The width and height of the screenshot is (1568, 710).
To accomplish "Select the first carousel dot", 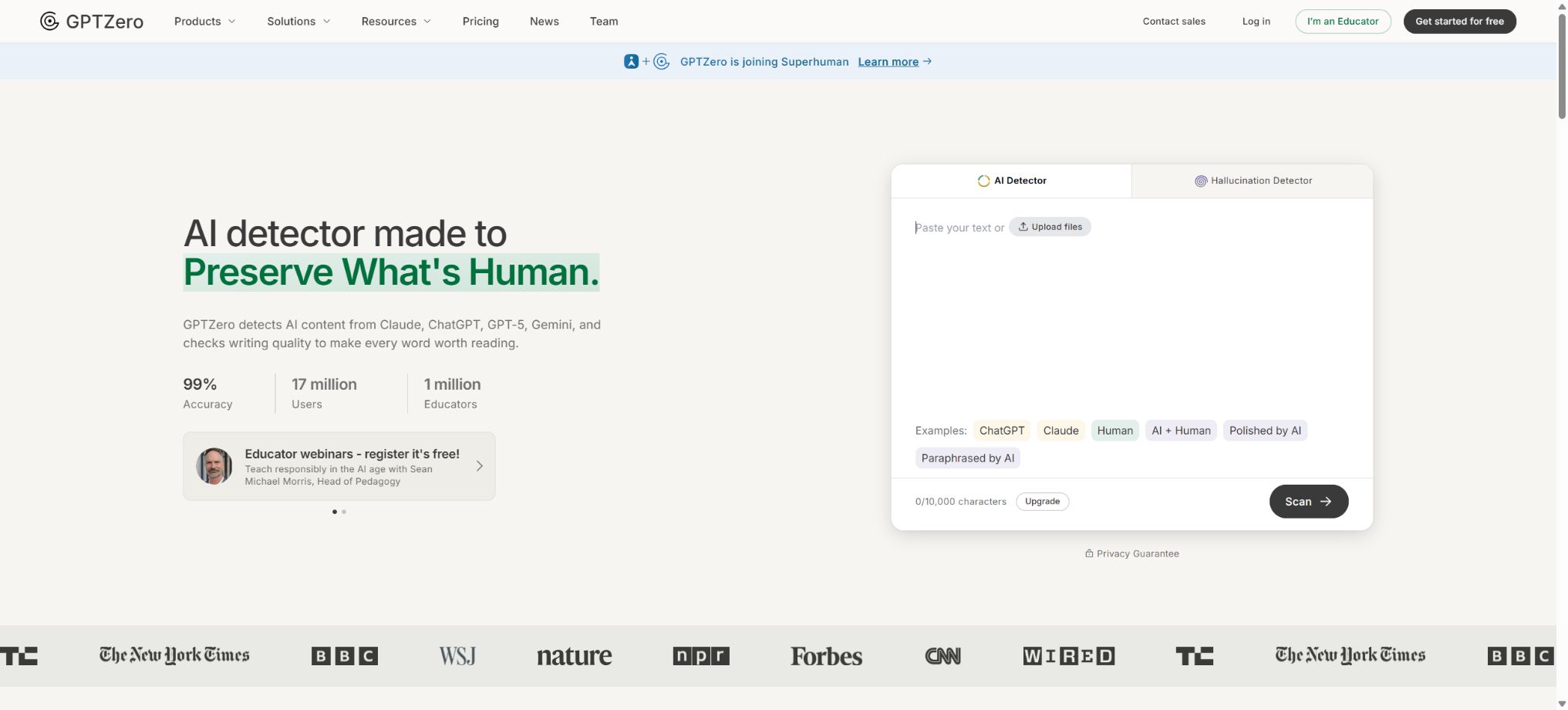I will click(x=335, y=512).
